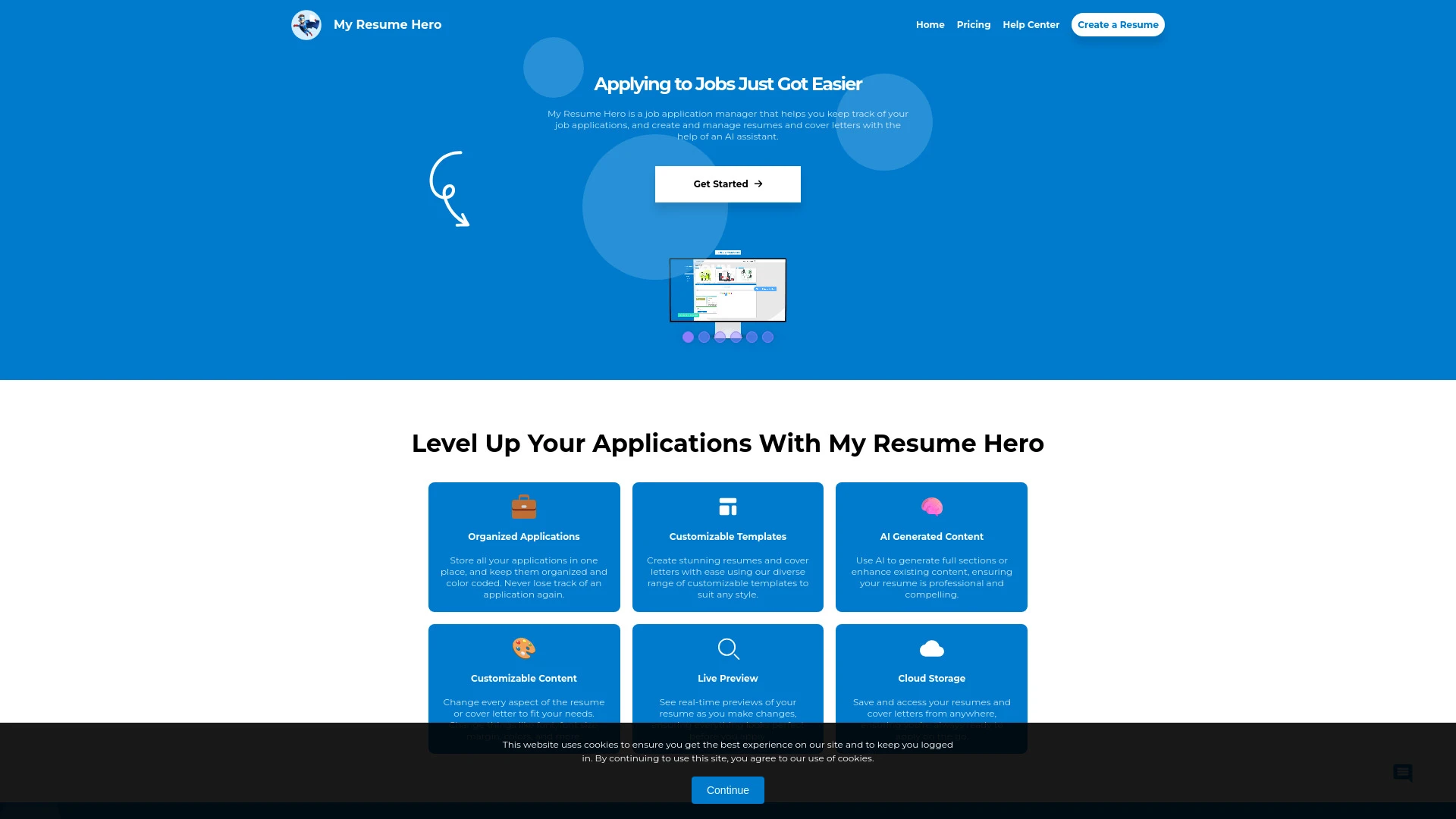
Task: Click the My Resume Hero logo icon
Action: pyautogui.click(x=306, y=24)
